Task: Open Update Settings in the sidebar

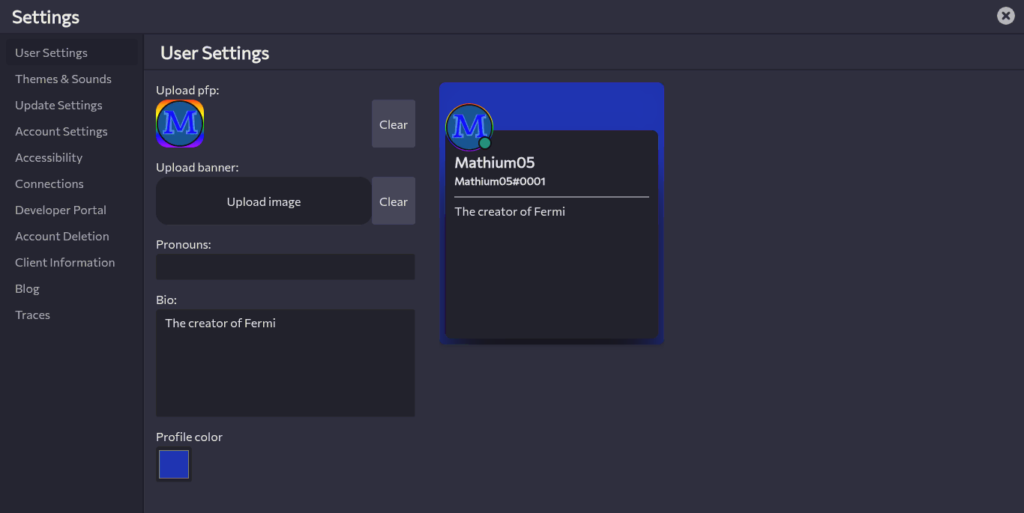Action: coord(58,105)
